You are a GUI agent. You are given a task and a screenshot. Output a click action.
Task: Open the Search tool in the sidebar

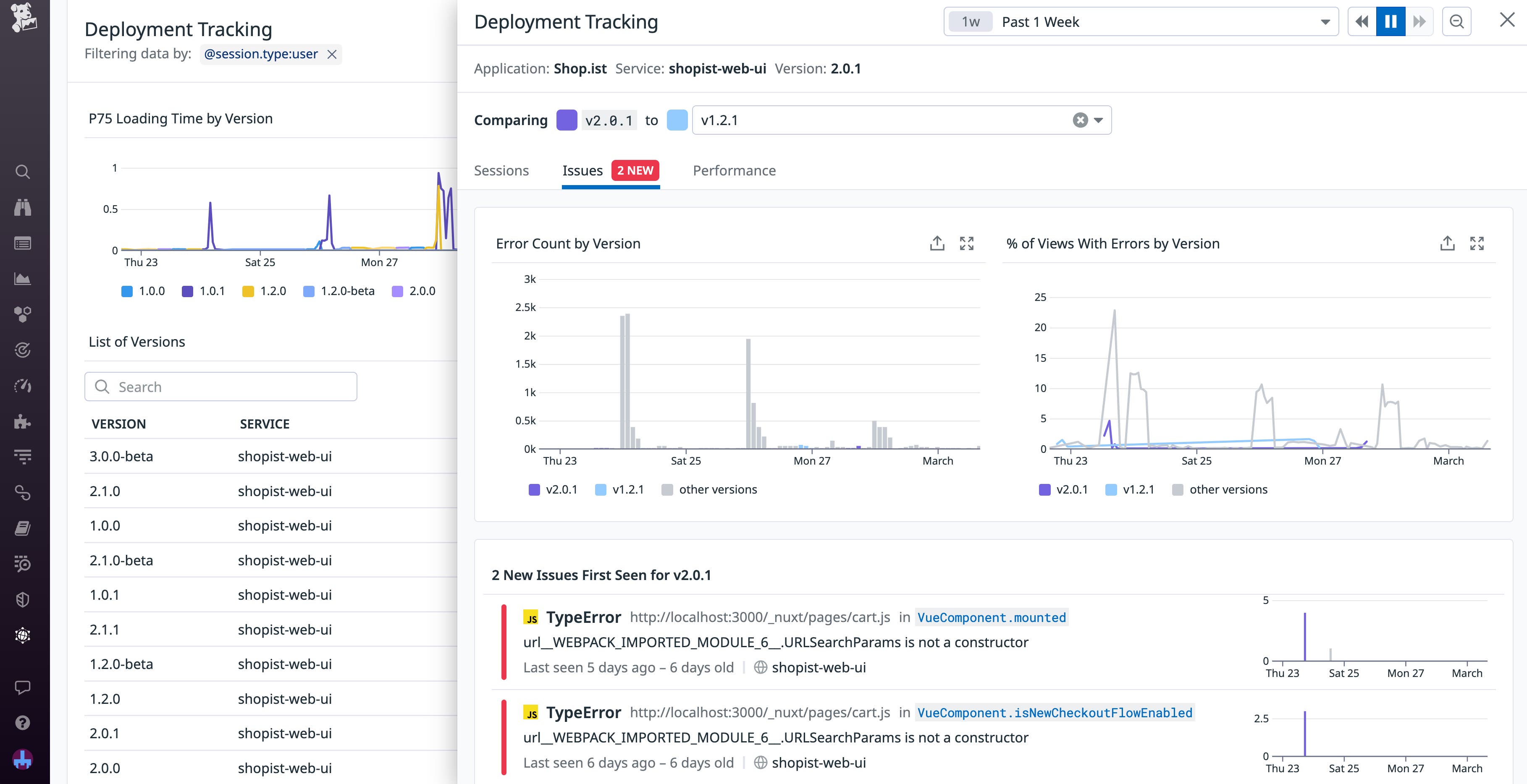point(23,171)
